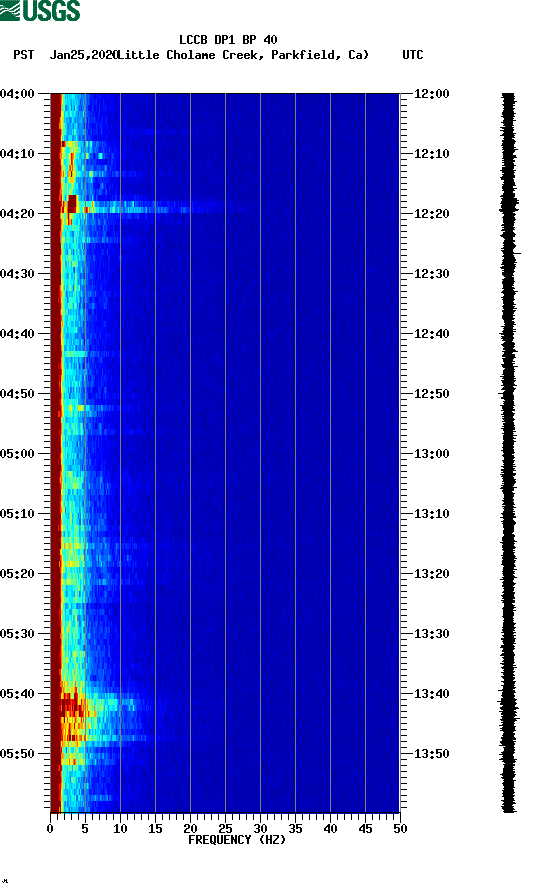Click the 05:20 PST time label
This screenshot has height=892, width=552.
(x=18, y=574)
